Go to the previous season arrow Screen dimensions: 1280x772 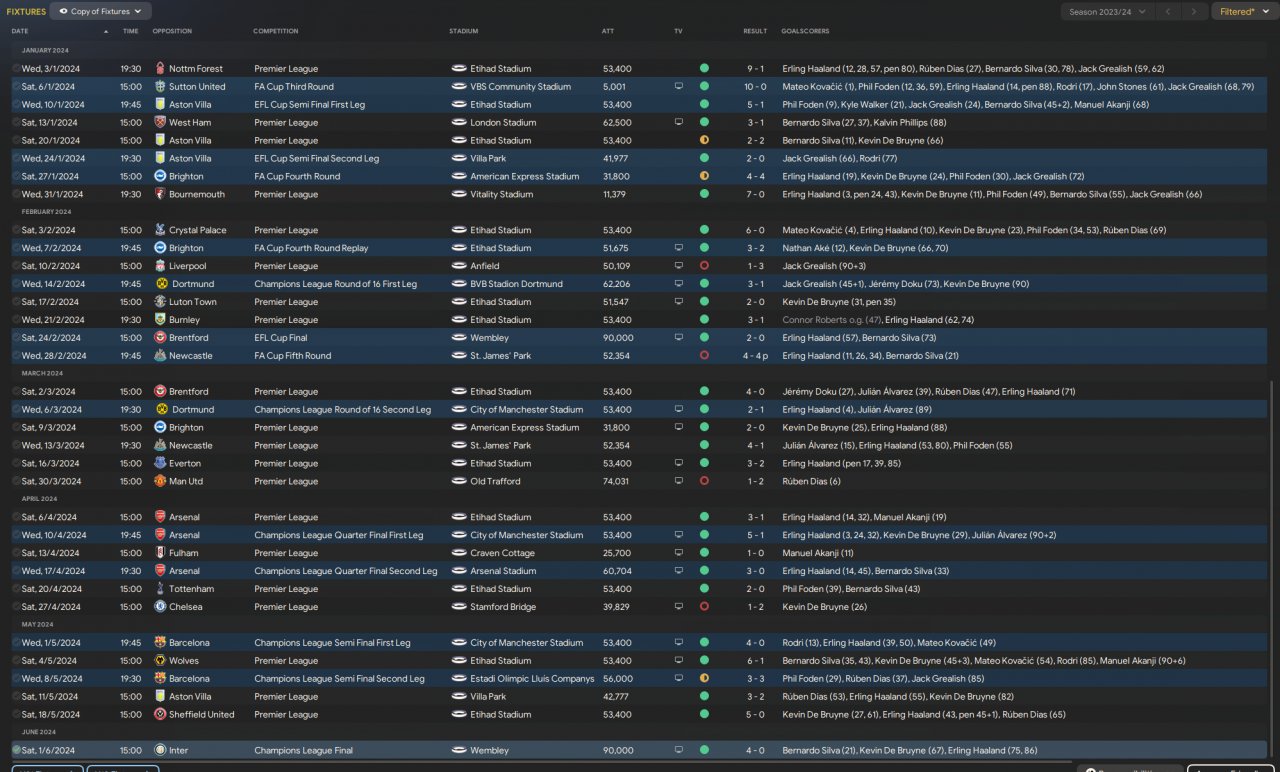pos(1167,12)
